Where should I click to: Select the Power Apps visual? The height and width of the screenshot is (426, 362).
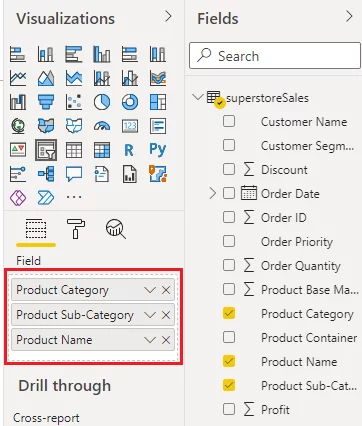tap(18, 198)
